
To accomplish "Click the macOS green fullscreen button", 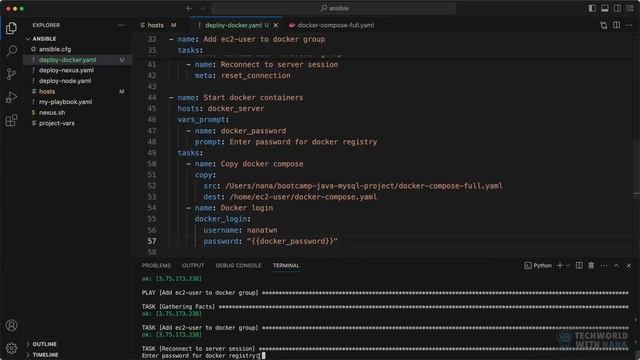I will click(22, 8).
